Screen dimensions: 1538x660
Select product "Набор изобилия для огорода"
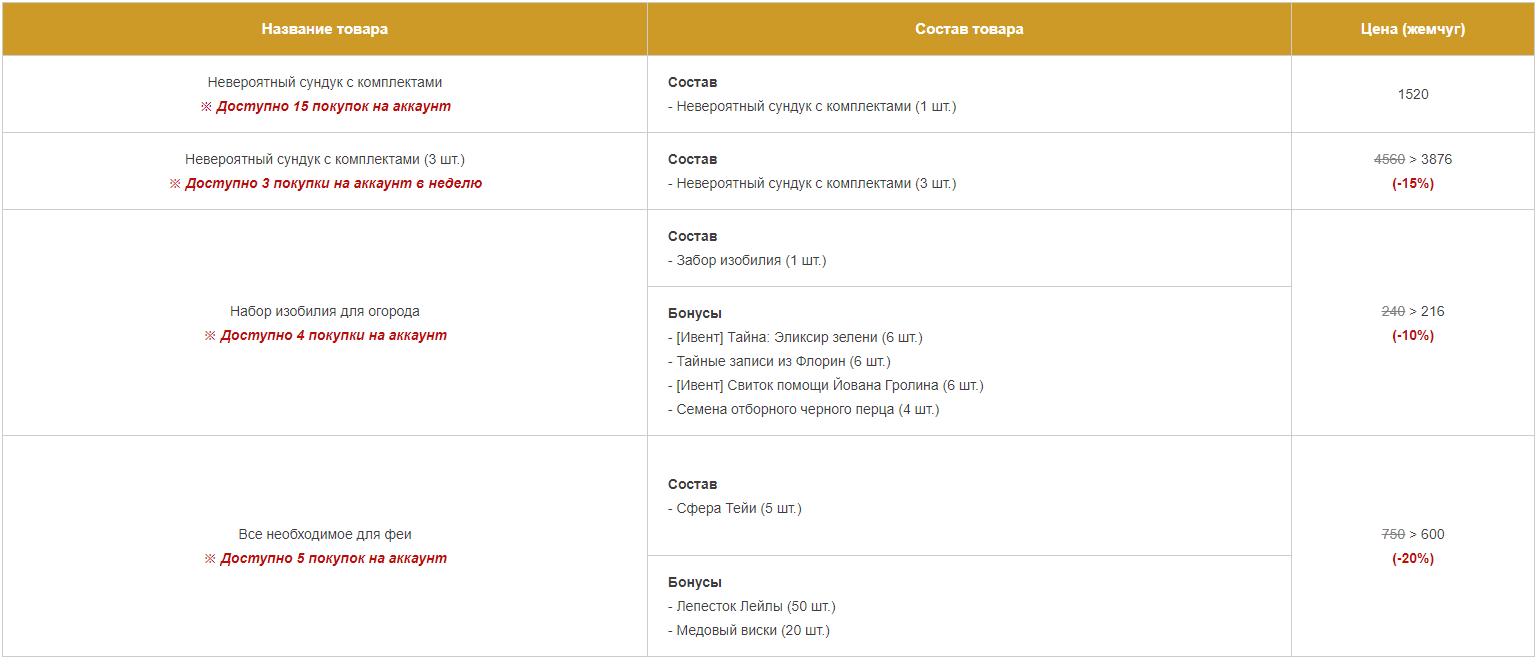pyautogui.click(x=325, y=311)
